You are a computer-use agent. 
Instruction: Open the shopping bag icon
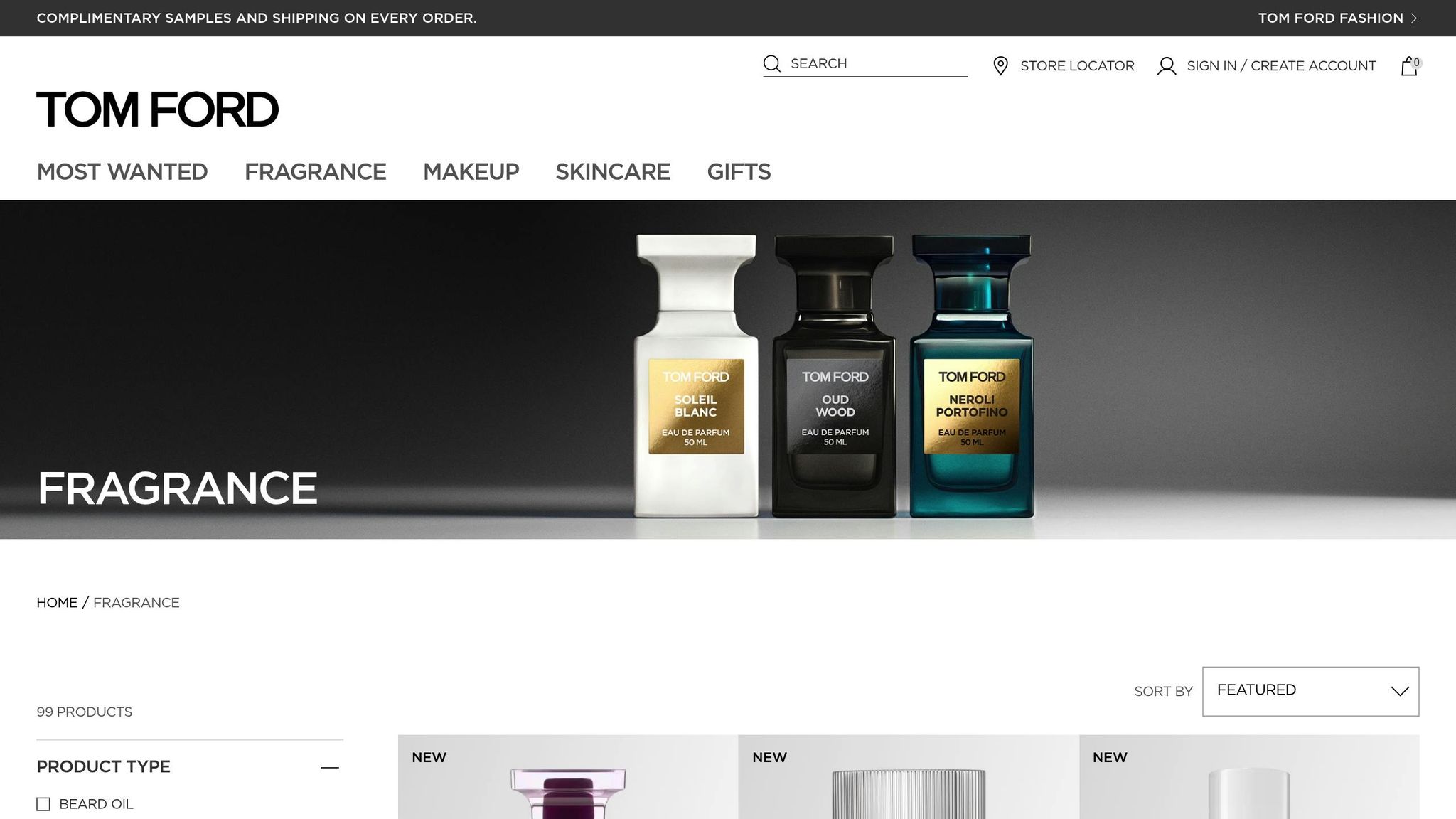(1410, 65)
